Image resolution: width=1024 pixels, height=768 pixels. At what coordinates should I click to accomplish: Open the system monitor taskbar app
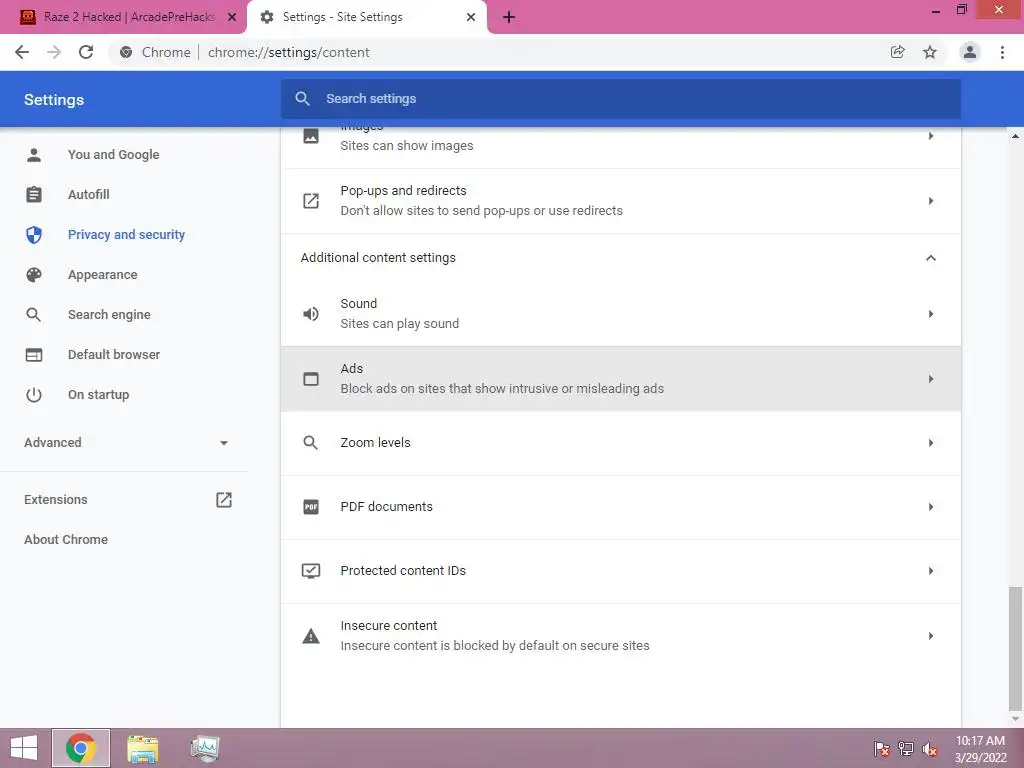(205, 749)
